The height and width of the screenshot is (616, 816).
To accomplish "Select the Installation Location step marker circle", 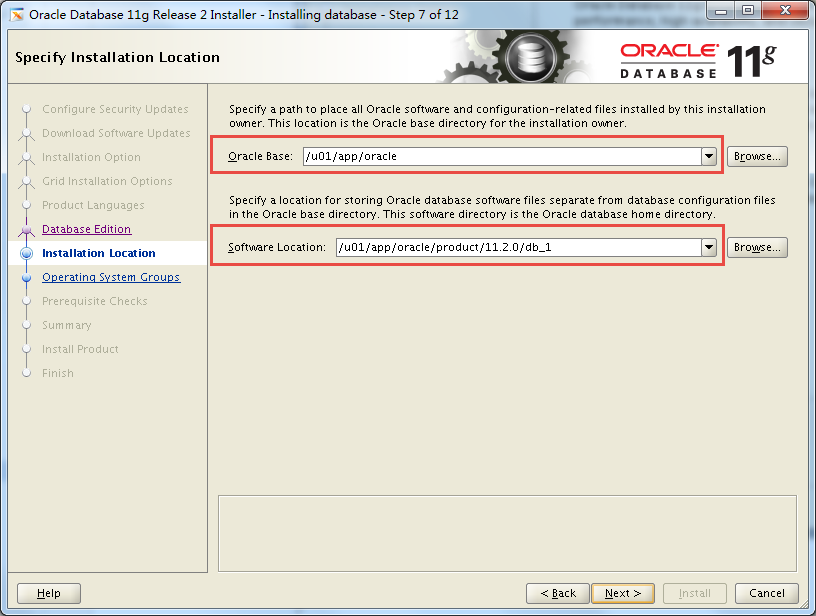I will click(27, 253).
